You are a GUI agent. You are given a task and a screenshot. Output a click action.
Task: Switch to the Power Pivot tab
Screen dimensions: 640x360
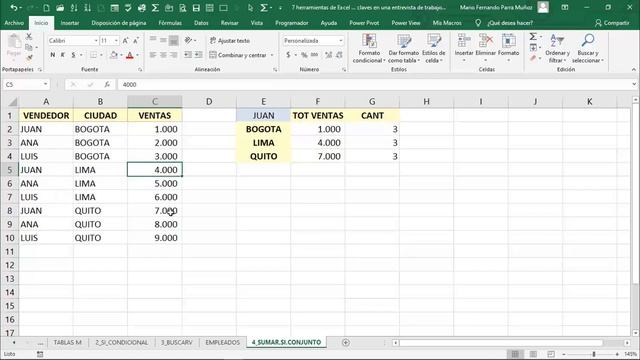pyautogui.click(x=364, y=23)
